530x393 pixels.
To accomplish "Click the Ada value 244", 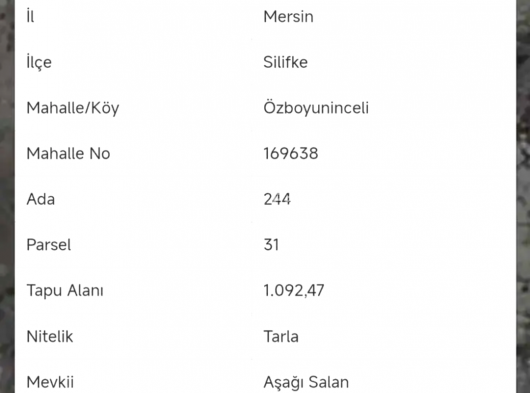I will tap(277, 199).
